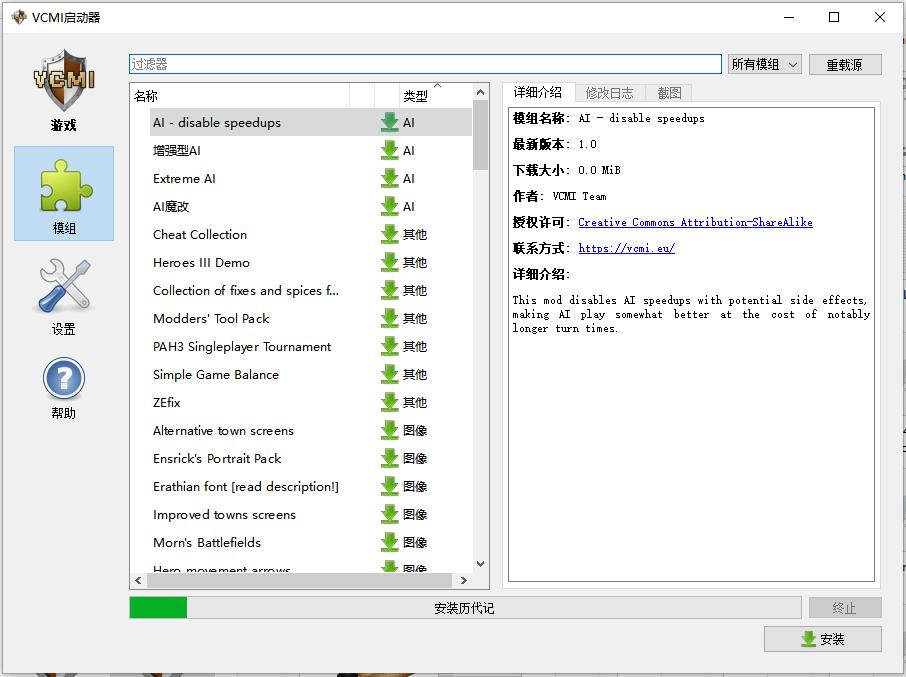This screenshot has height=677, width=906.
Task: Click download icon next to Extreme AI
Action: click(x=390, y=179)
